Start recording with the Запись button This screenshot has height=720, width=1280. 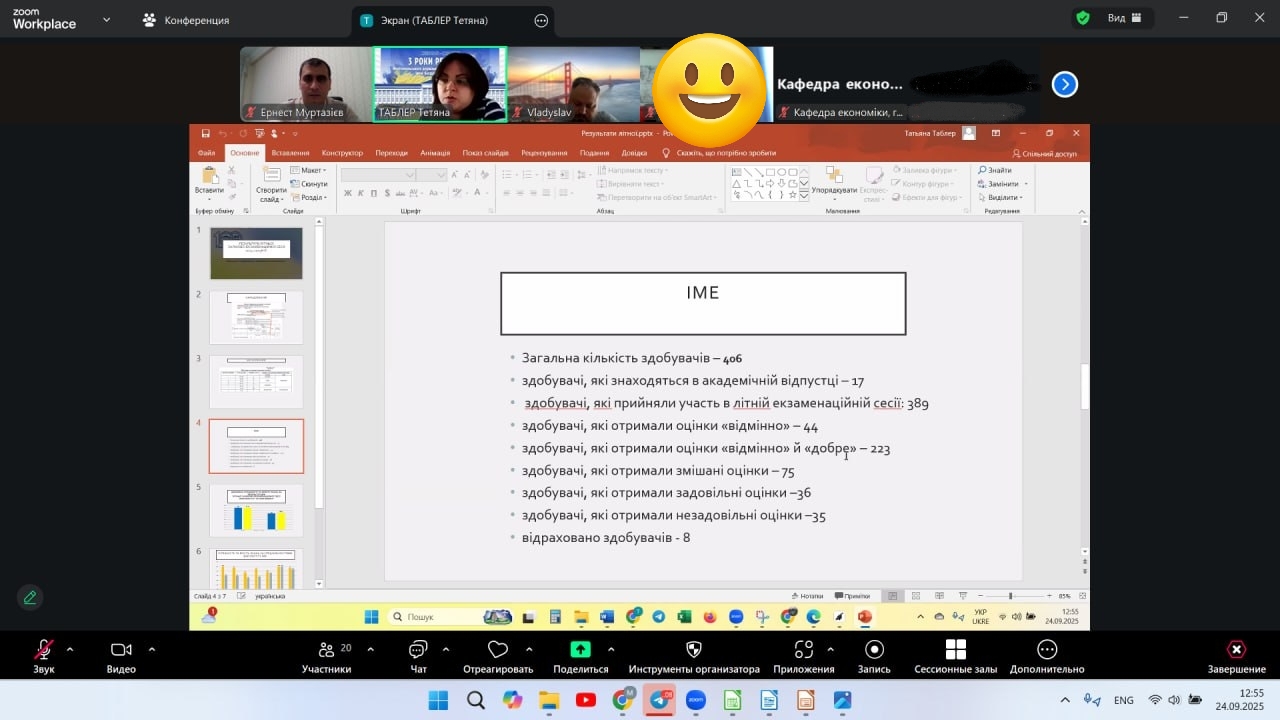coord(874,652)
